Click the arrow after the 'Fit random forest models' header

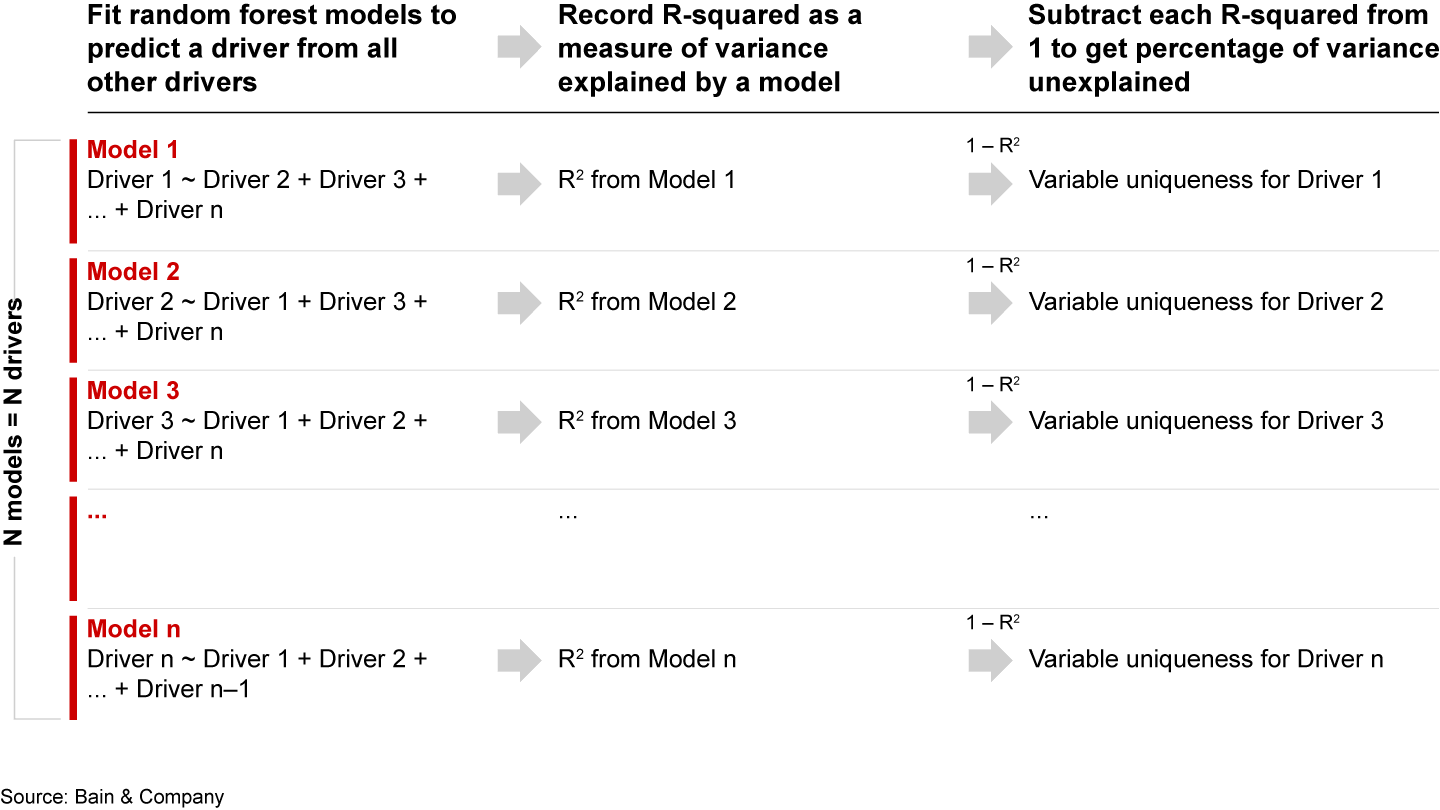pyautogui.click(x=519, y=48)
